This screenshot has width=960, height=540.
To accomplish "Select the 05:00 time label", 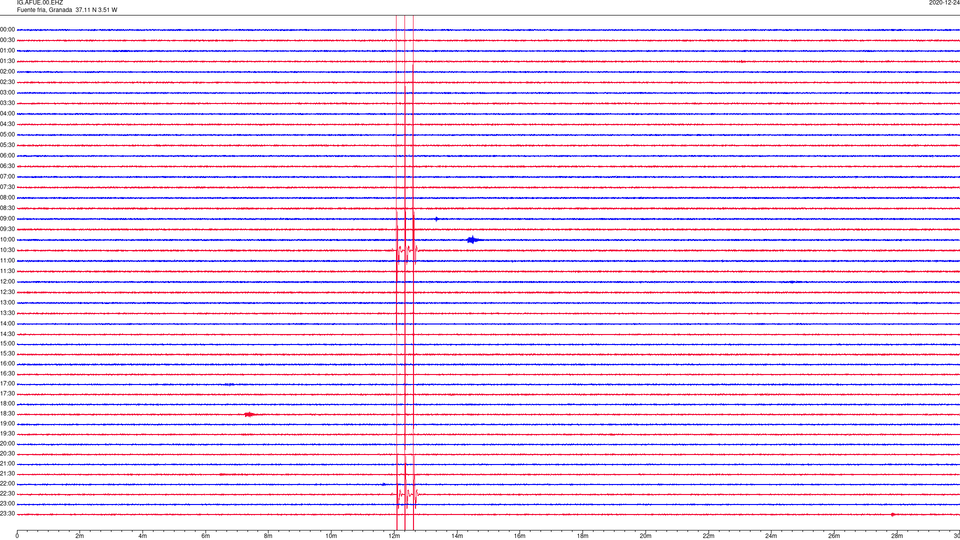I will [x=7, y=135].
